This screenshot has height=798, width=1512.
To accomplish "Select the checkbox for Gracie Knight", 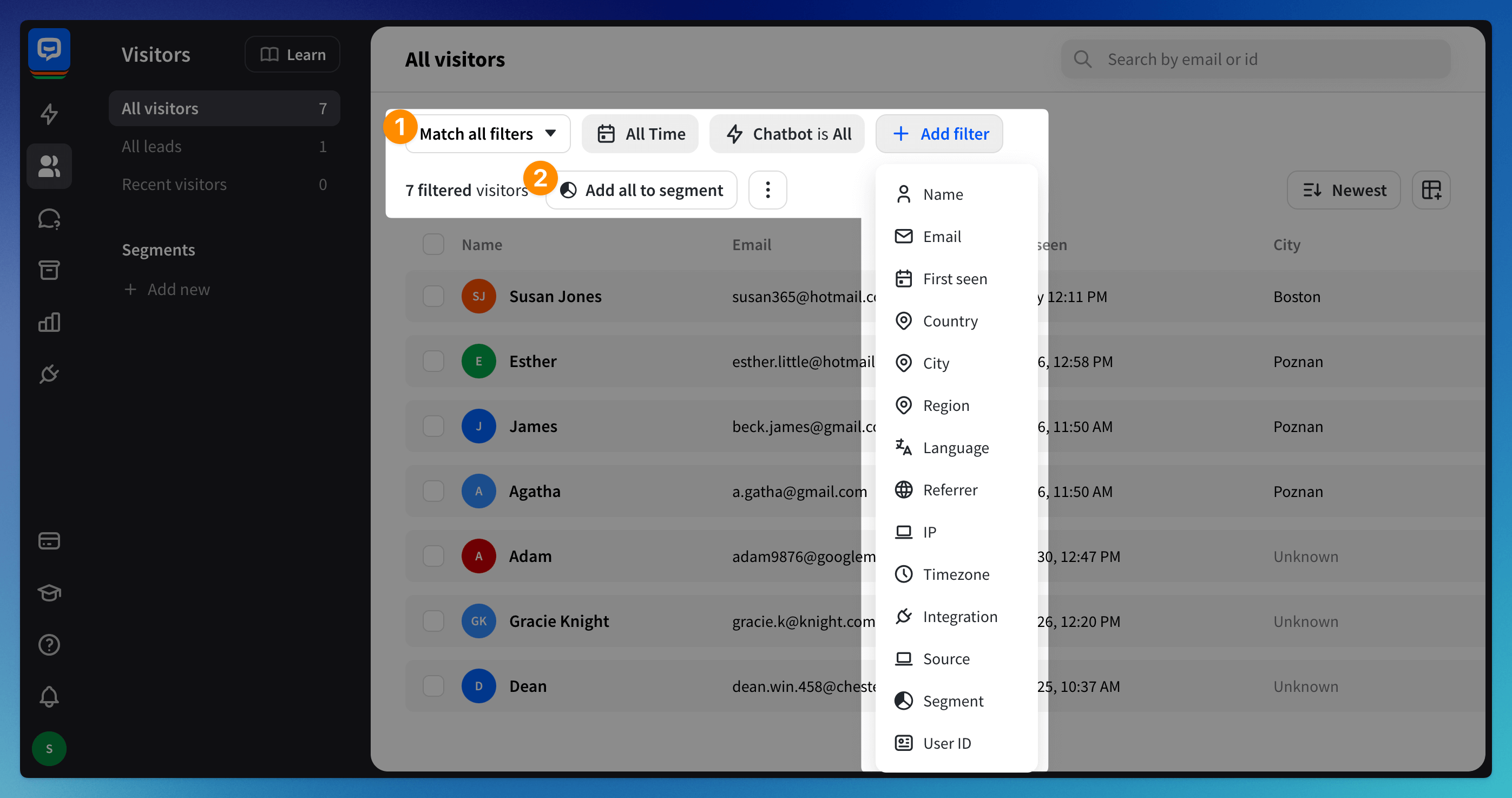I will coord(433,620).
